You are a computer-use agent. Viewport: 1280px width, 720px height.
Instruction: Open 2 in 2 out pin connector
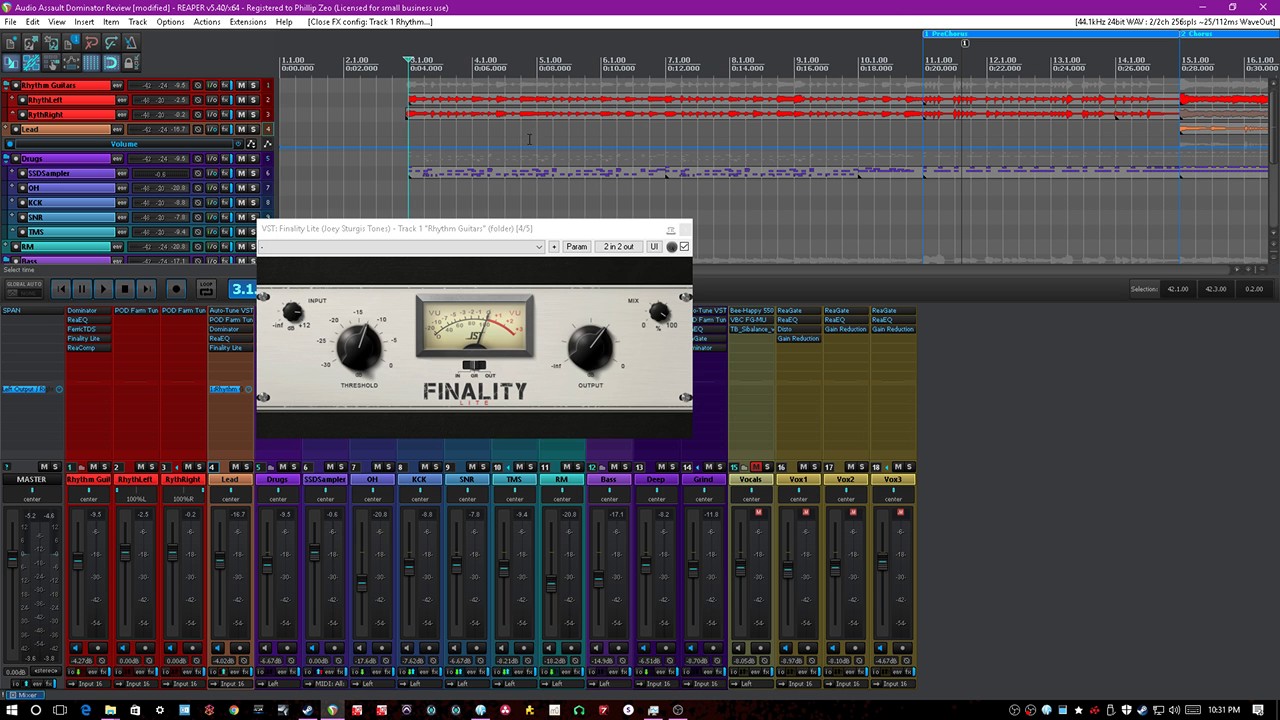point(618,246)
